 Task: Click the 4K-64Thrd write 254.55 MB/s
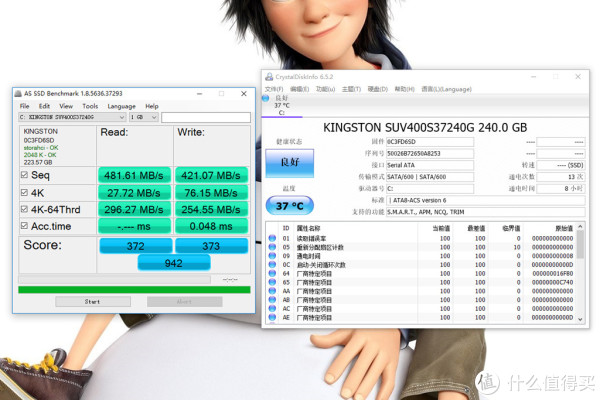tap(211, 209)
